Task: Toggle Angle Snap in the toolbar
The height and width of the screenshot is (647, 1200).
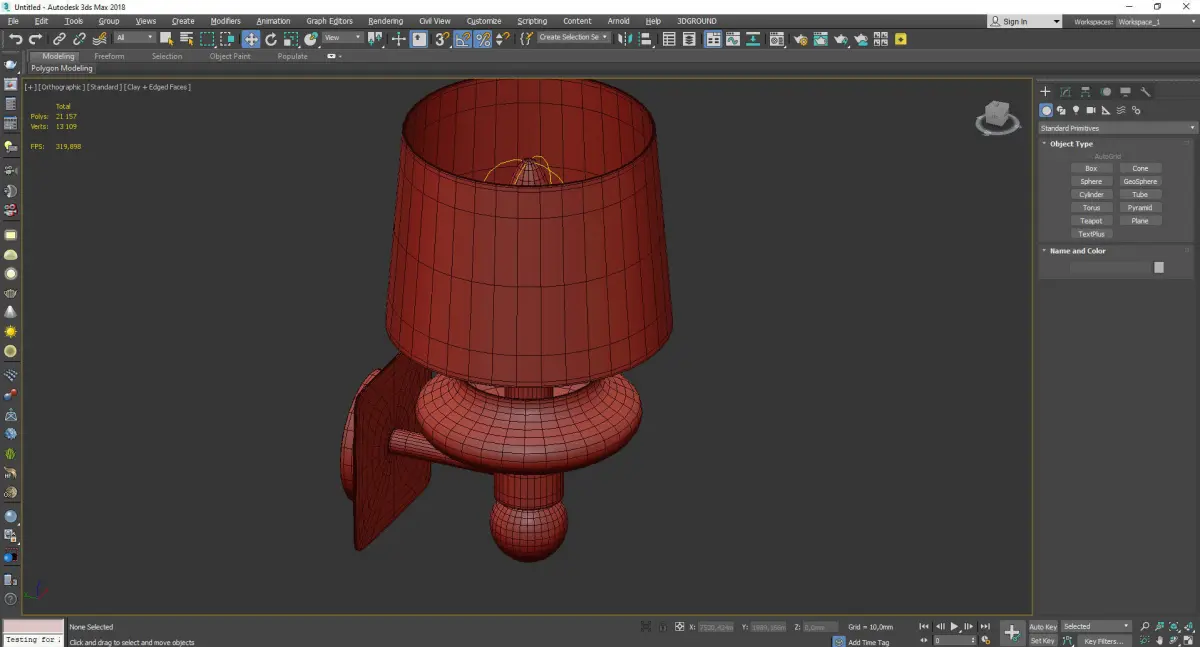Action: tap(463, 39)
